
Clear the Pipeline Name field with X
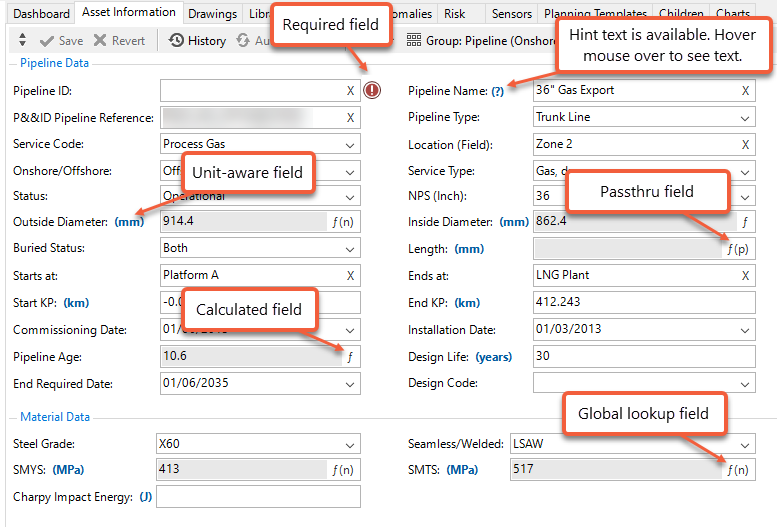745,91
